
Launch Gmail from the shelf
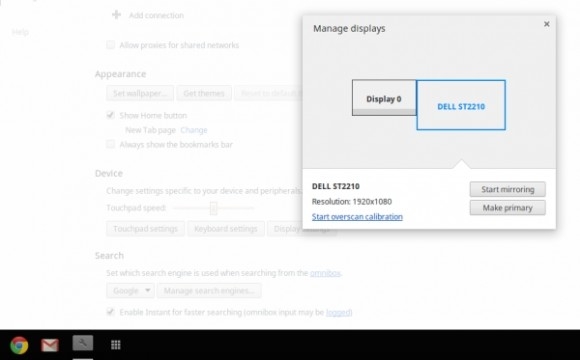pos(50,345)
